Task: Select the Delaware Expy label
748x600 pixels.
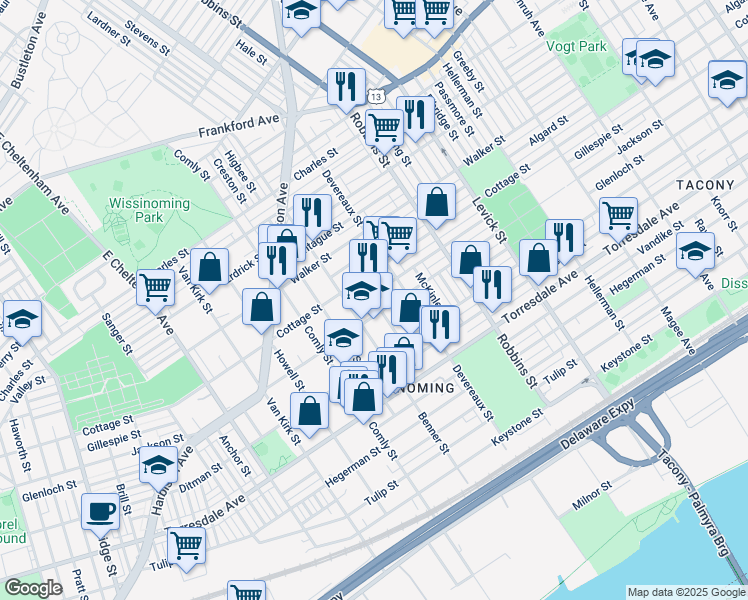Action: tap(597, 424)
